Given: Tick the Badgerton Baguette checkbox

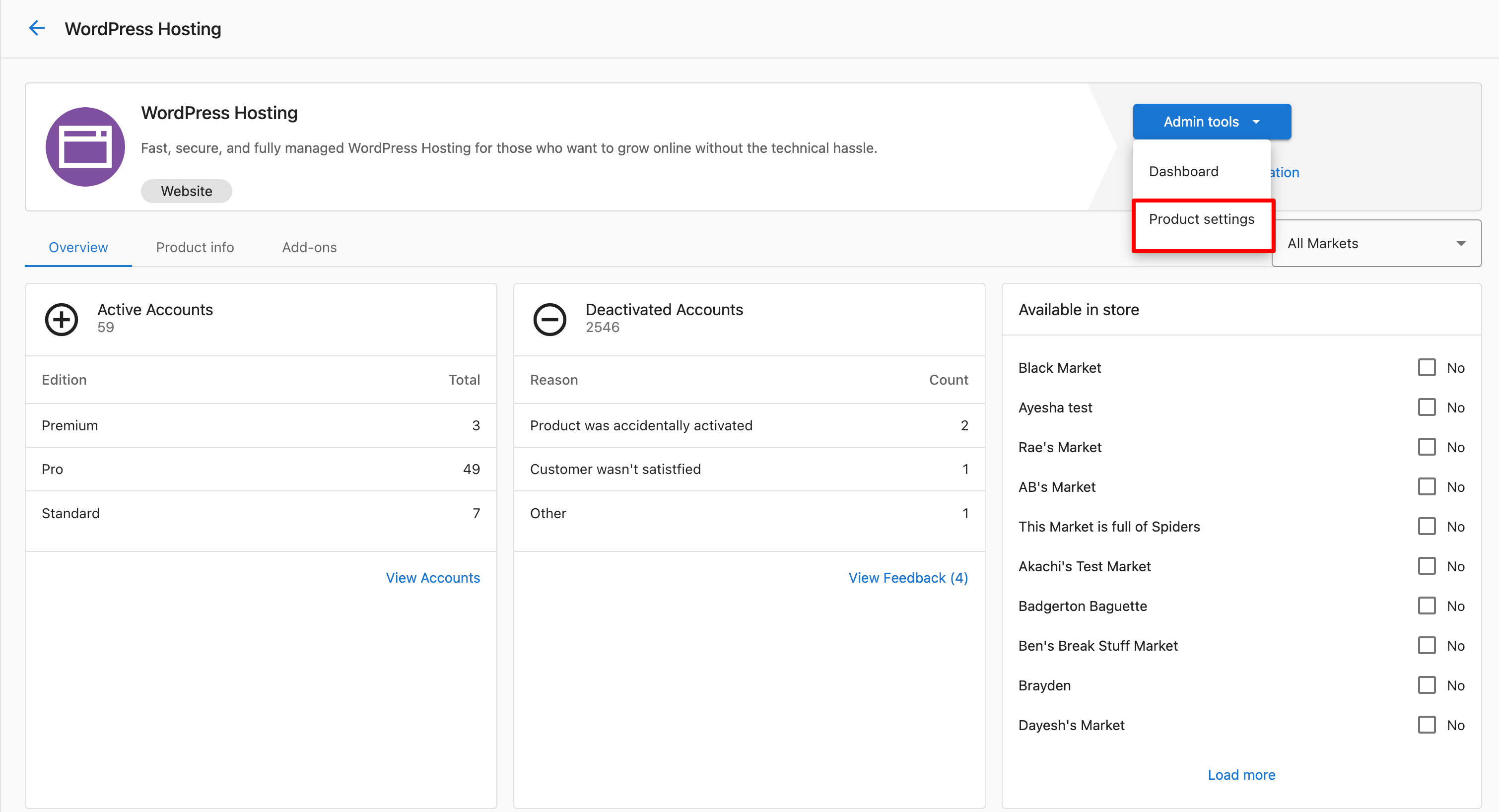Looking at the screenshot, I should point(1426,606).
